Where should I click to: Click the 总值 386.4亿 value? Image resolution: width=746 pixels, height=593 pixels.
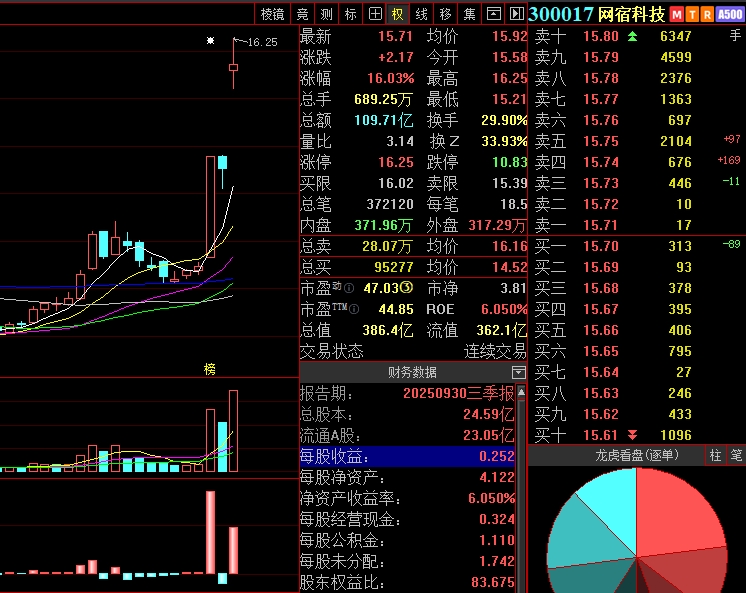[388, 330]
